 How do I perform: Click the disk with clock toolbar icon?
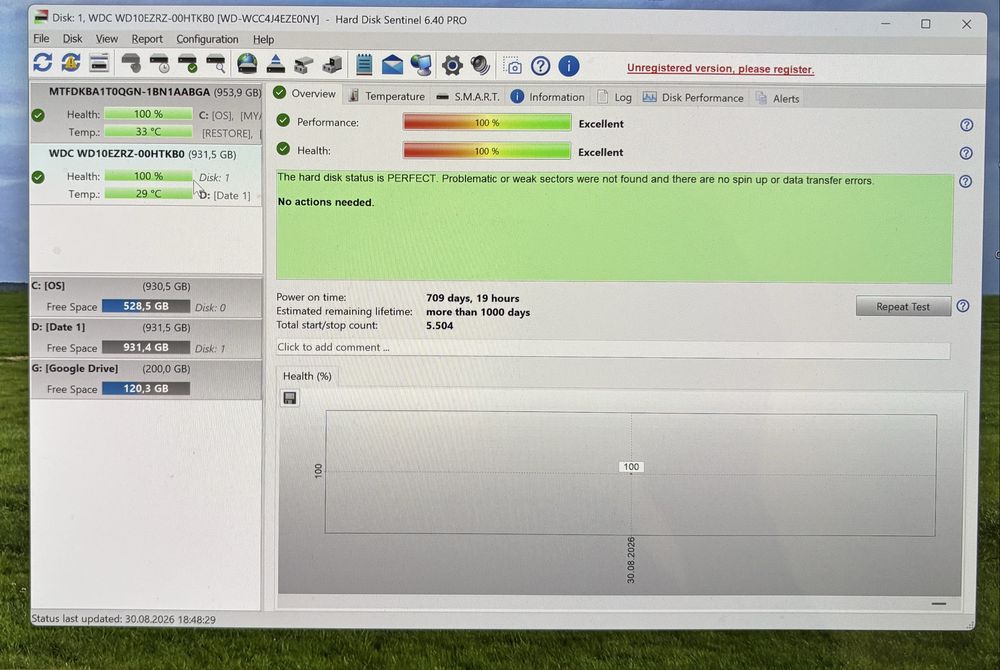coord(159,64)
